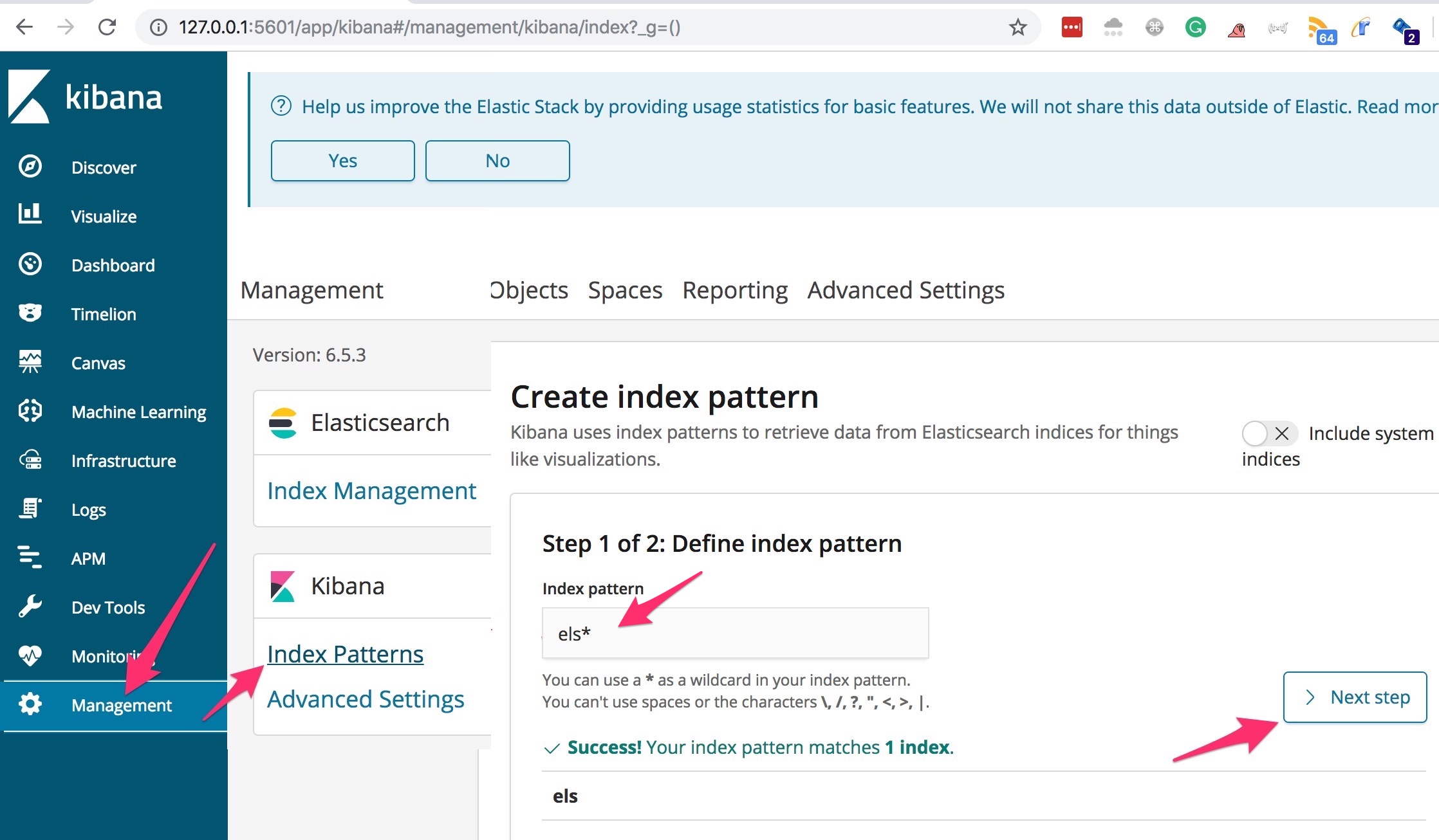1439x840 pixels.
Task: Select the Timelion bear icon
Action: pos(30,313)
